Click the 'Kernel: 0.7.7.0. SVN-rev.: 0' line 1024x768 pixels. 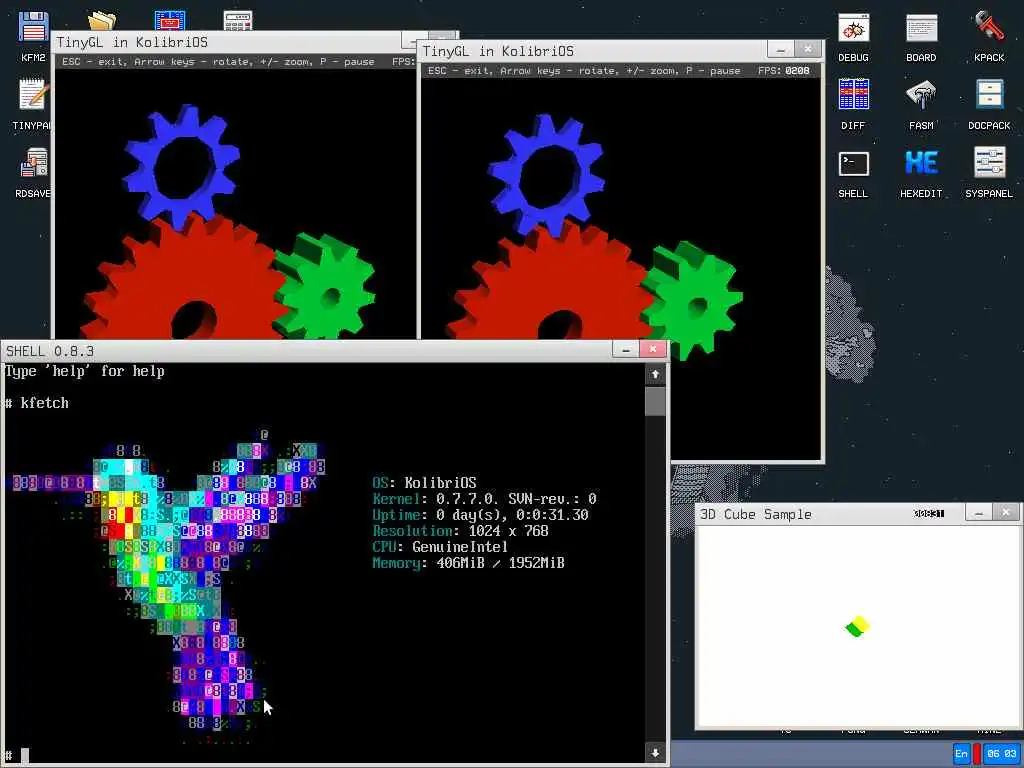[x=484, y=499]
